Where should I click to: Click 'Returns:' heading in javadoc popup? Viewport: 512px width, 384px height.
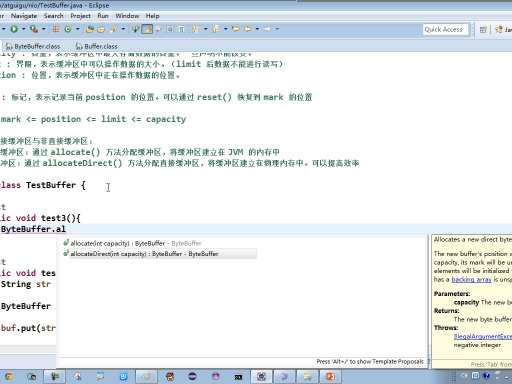pos(446,311)
